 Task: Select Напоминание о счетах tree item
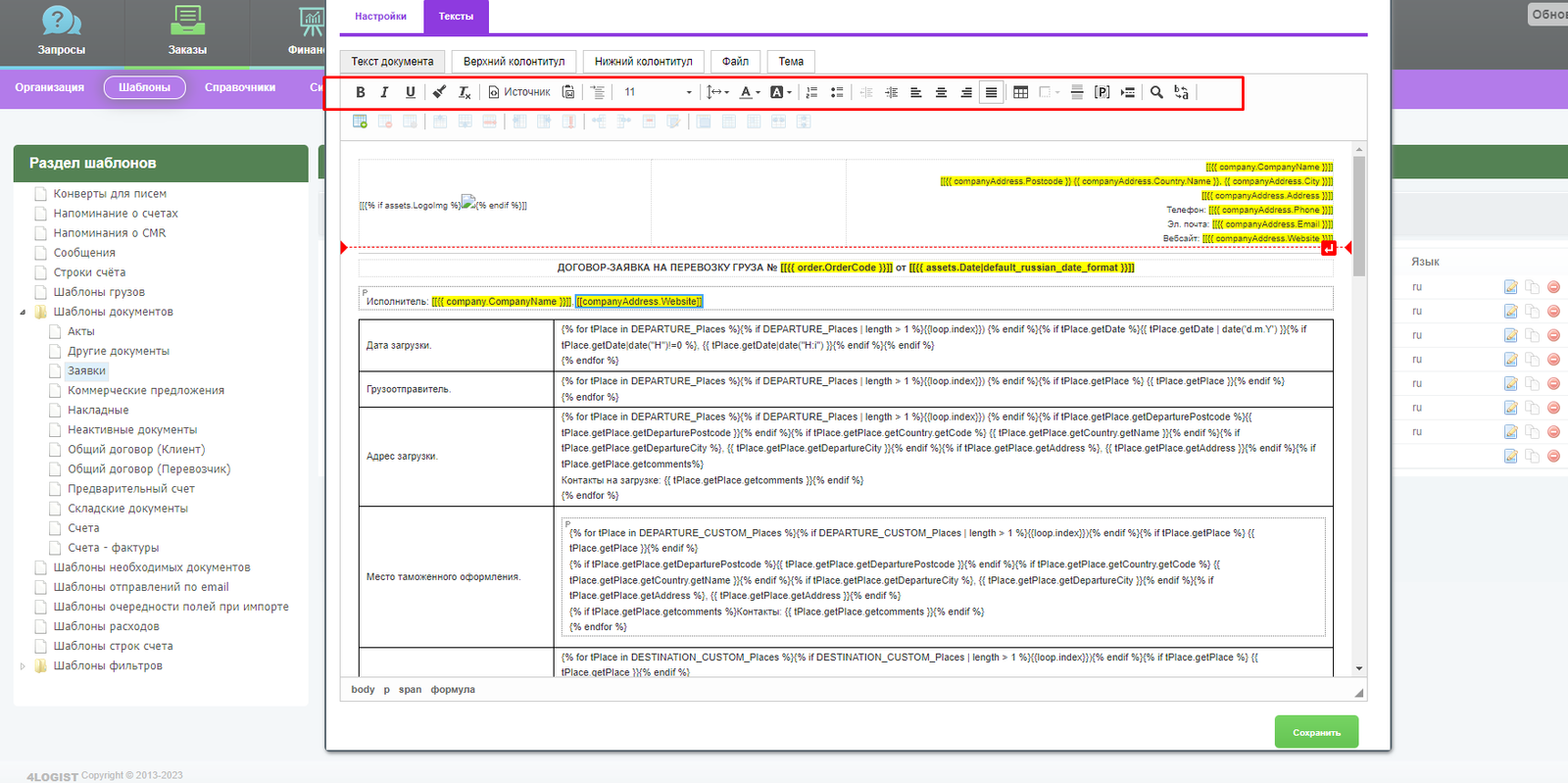point(116,214)
